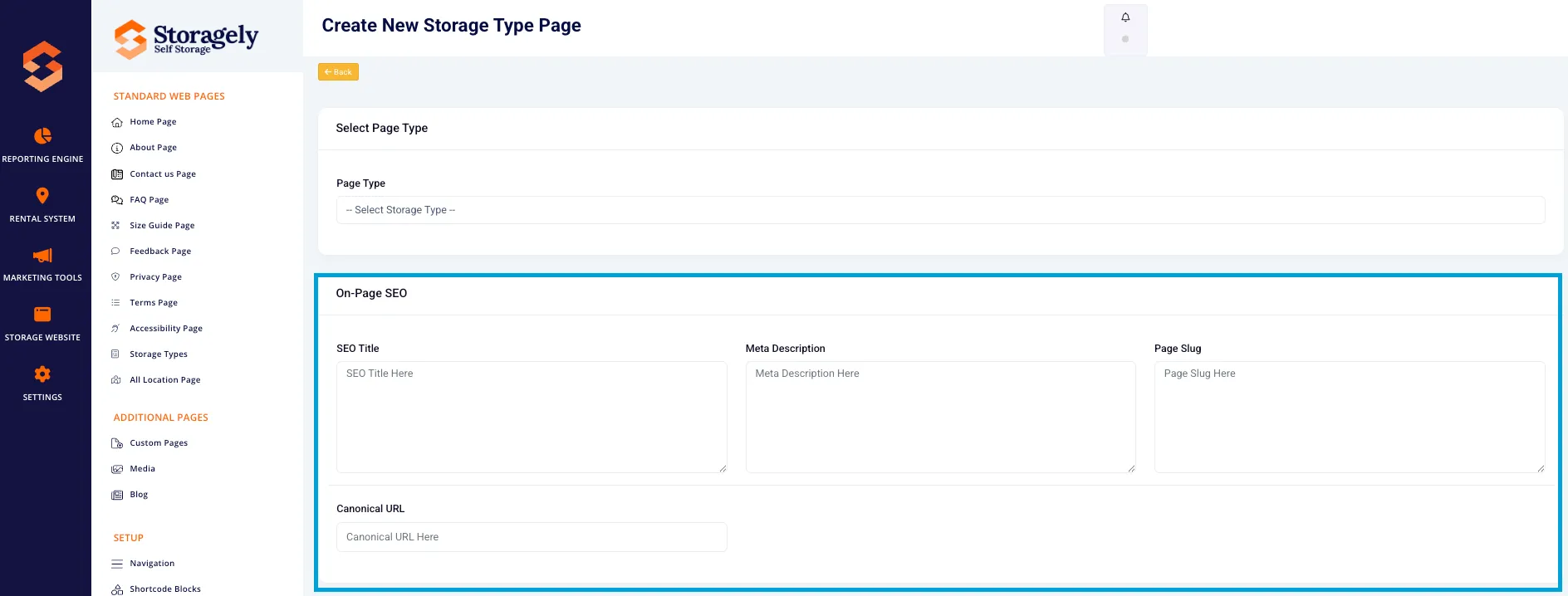Click into the Meta Description field
The image size is (1568, 596).
(x=940, y=417)
